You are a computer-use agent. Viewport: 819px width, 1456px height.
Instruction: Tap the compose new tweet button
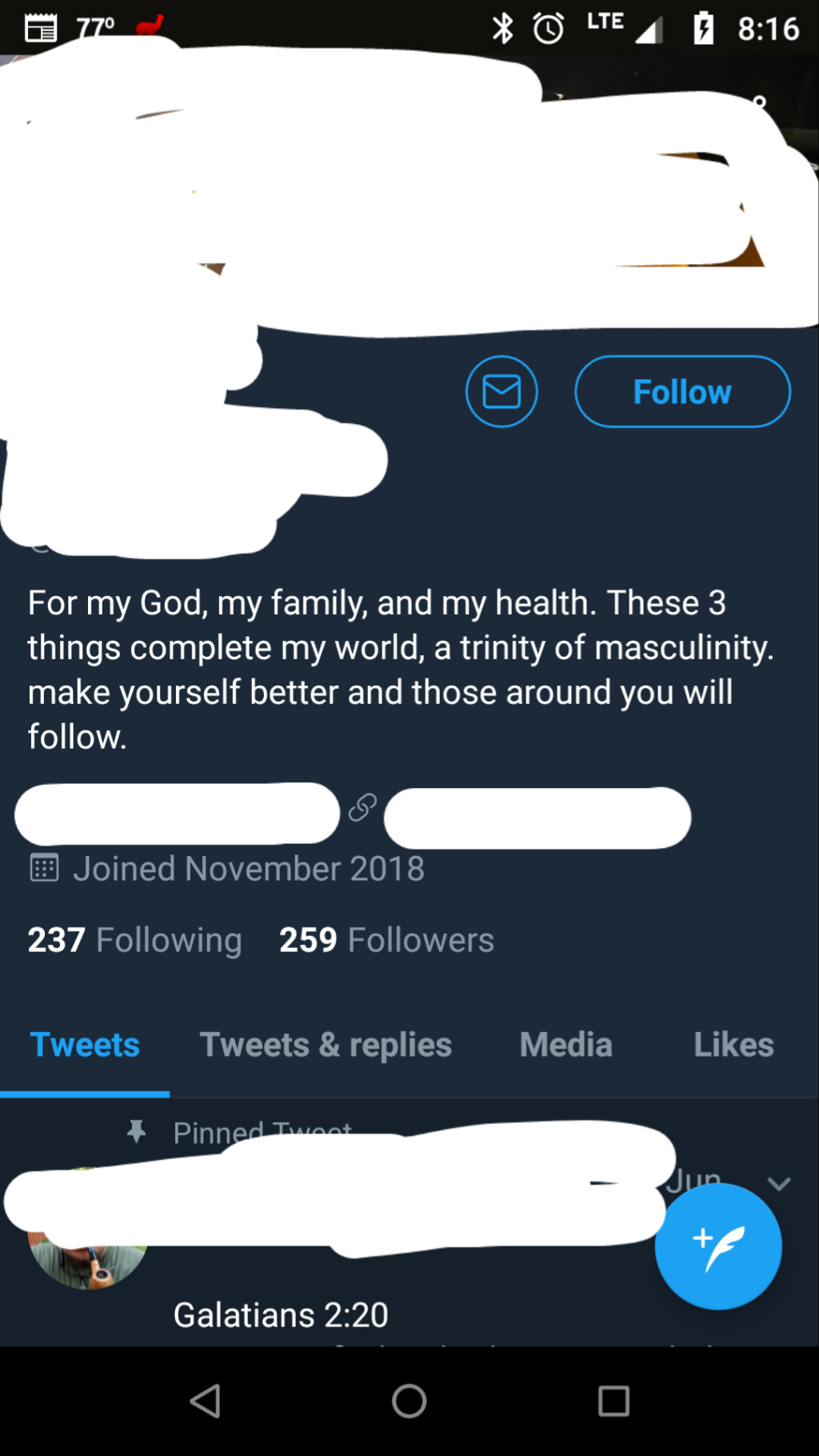[x=717, y=1246]
